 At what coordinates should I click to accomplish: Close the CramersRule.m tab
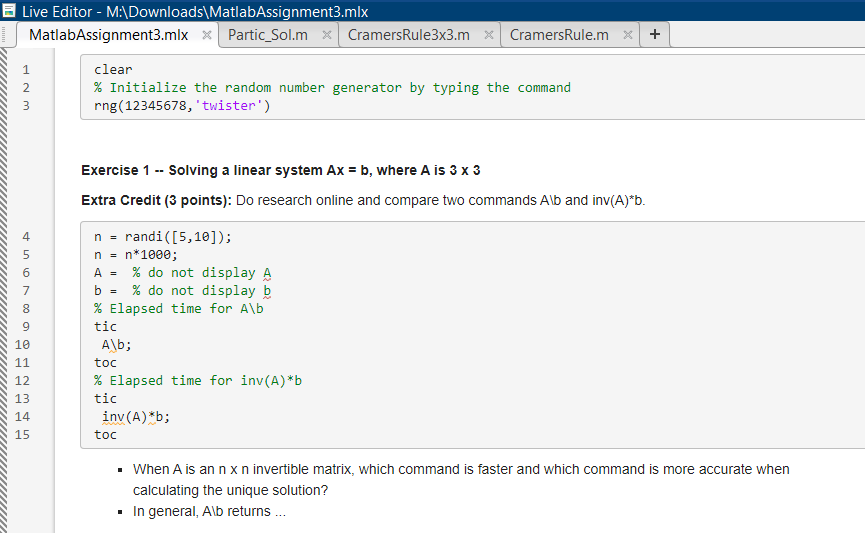point(627,35)
